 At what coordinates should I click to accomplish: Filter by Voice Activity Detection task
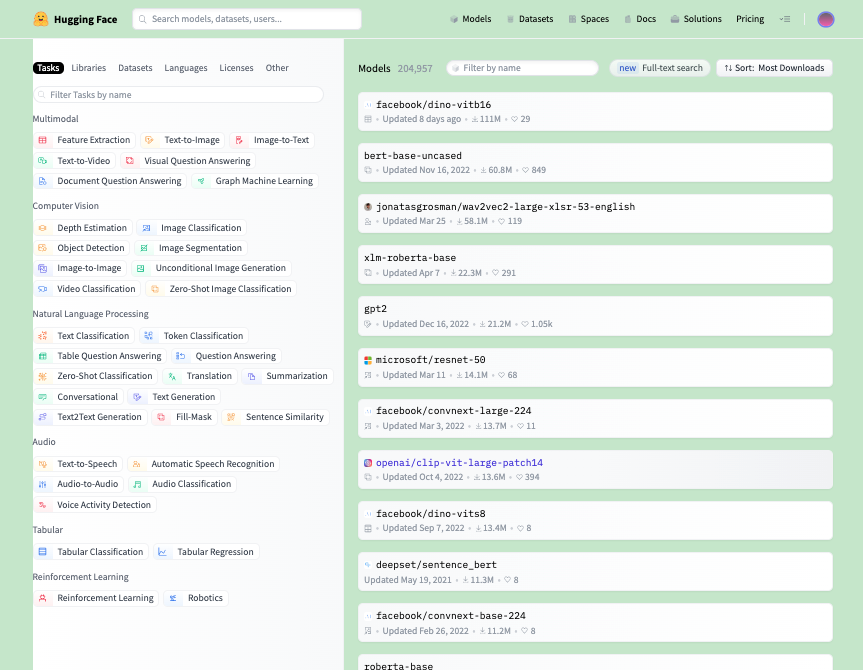pos(95,505)
